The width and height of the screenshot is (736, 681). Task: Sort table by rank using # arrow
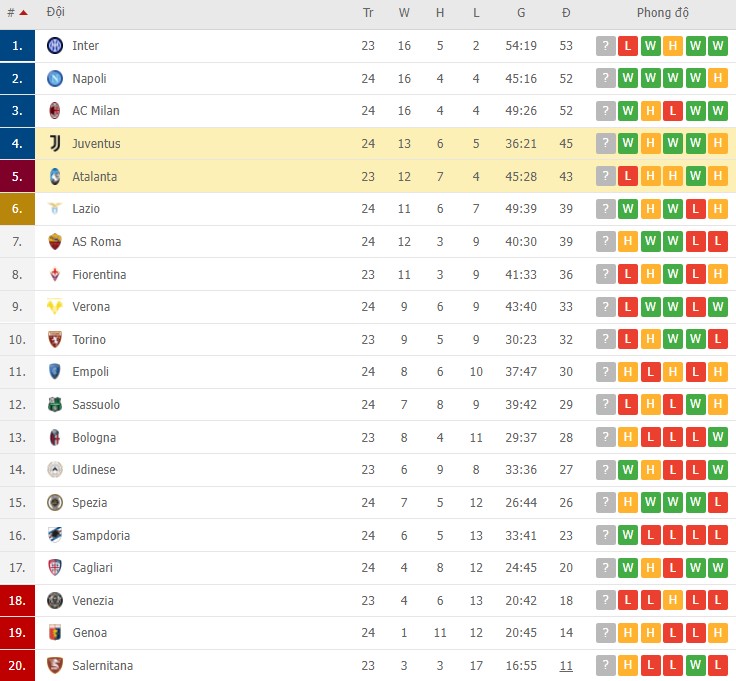coord(17,13)
